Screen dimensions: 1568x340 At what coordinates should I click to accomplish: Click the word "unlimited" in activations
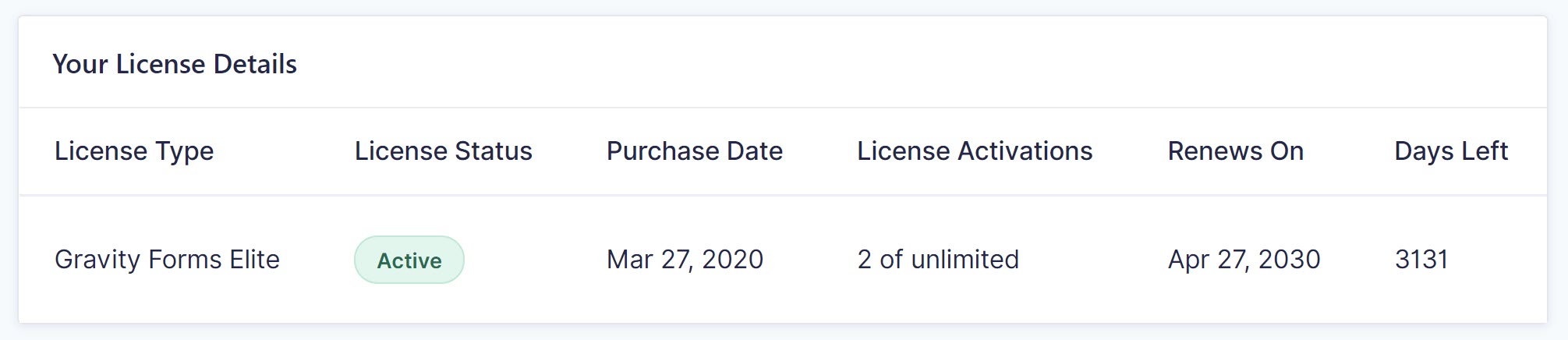click(965, 259)
